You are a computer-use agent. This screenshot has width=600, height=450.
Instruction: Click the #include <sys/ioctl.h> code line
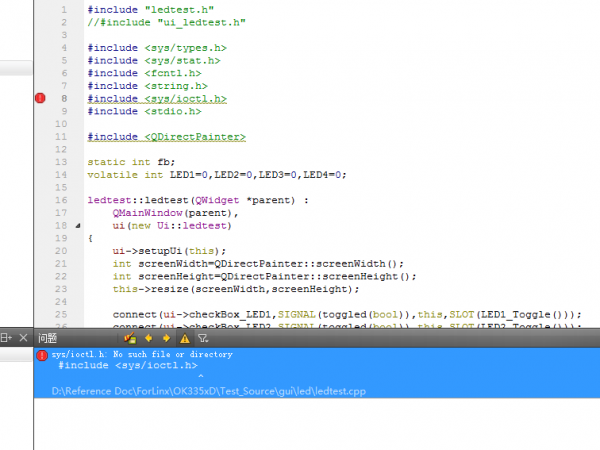click(157, 99)
